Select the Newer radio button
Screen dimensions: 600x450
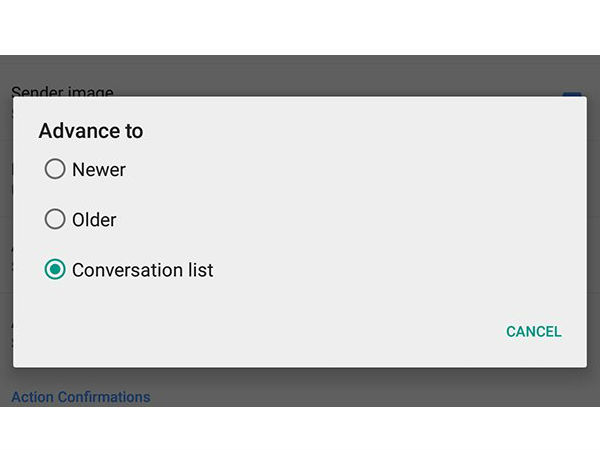[x=55, y=170]
